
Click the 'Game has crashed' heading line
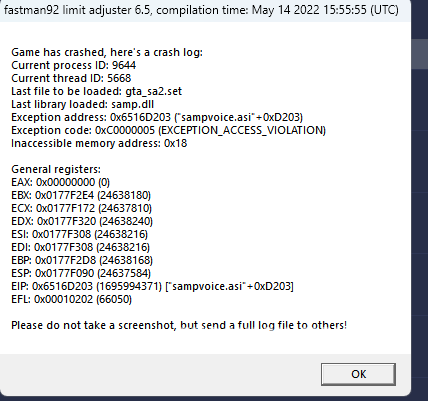pos(107,52)
